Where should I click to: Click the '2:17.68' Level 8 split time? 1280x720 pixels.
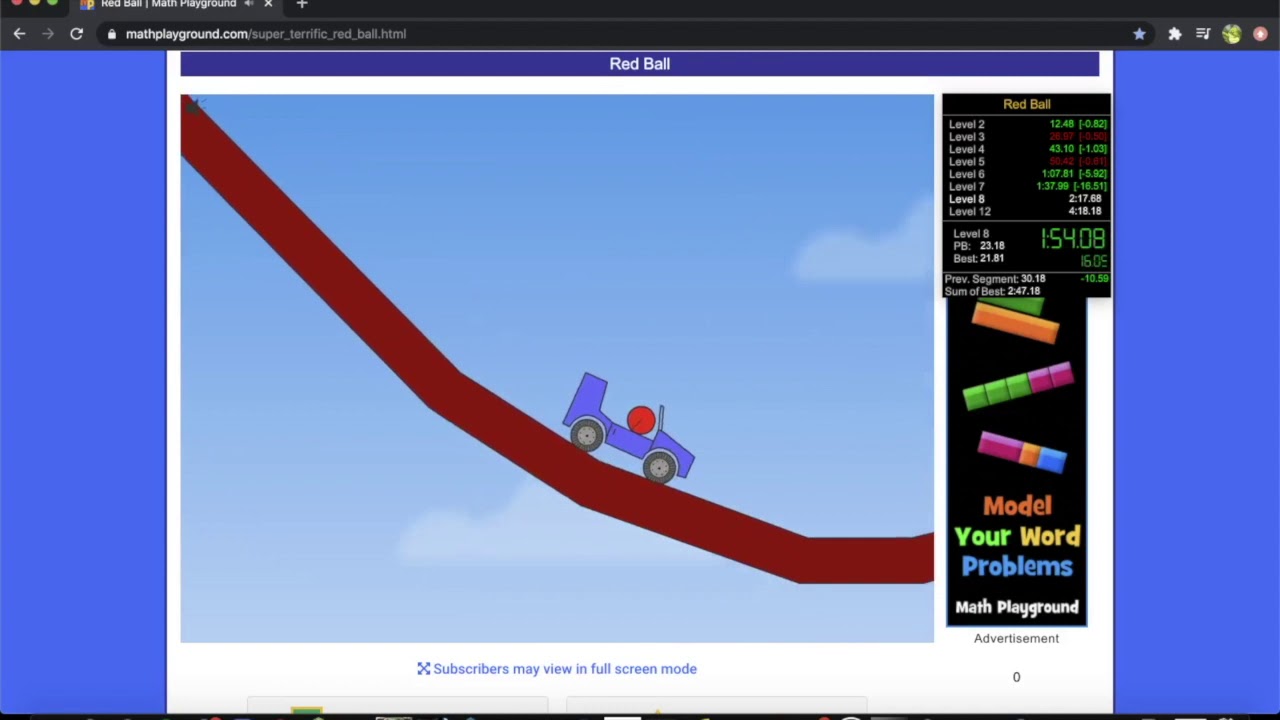point(1085,199)
